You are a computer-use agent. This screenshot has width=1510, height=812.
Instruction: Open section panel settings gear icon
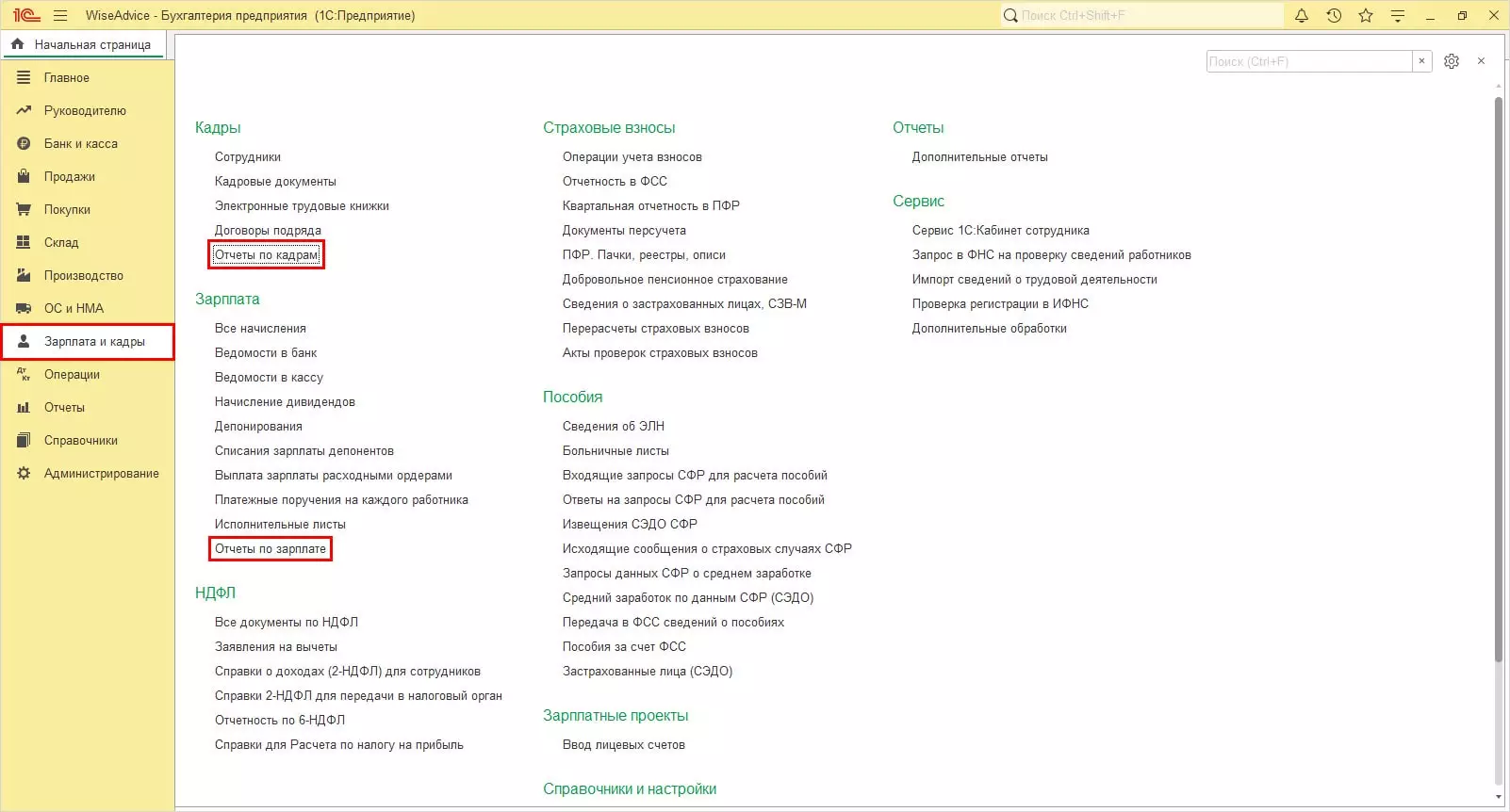coord(1452,61)
